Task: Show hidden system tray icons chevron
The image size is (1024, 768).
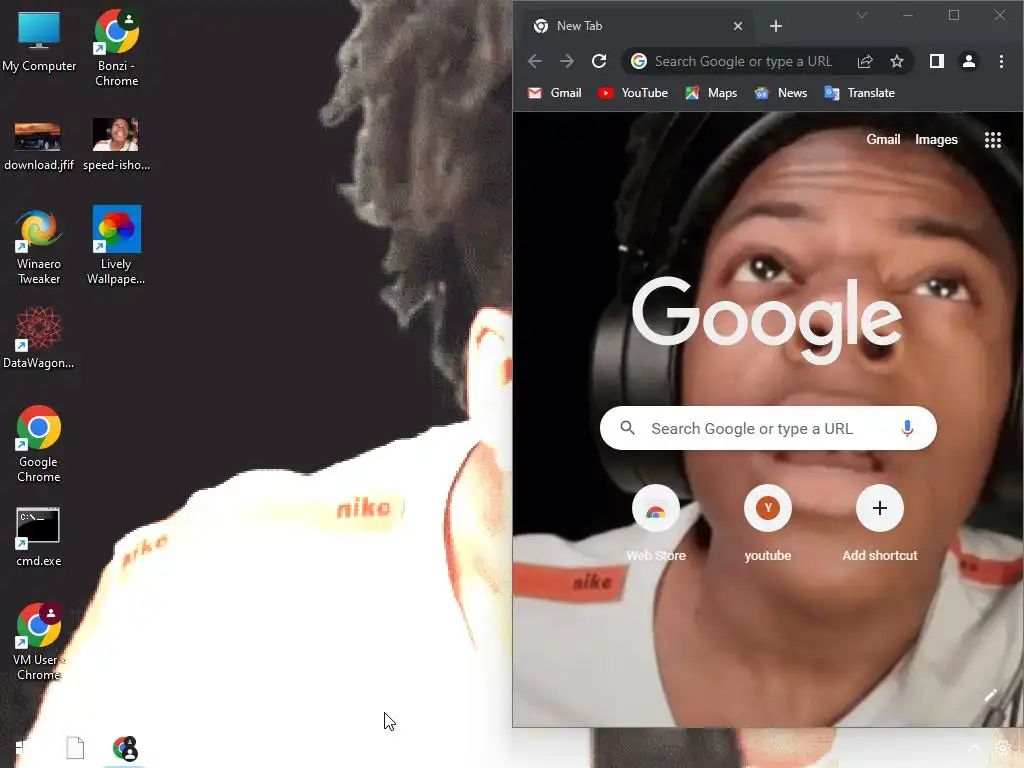Action: tap(974, 748)
